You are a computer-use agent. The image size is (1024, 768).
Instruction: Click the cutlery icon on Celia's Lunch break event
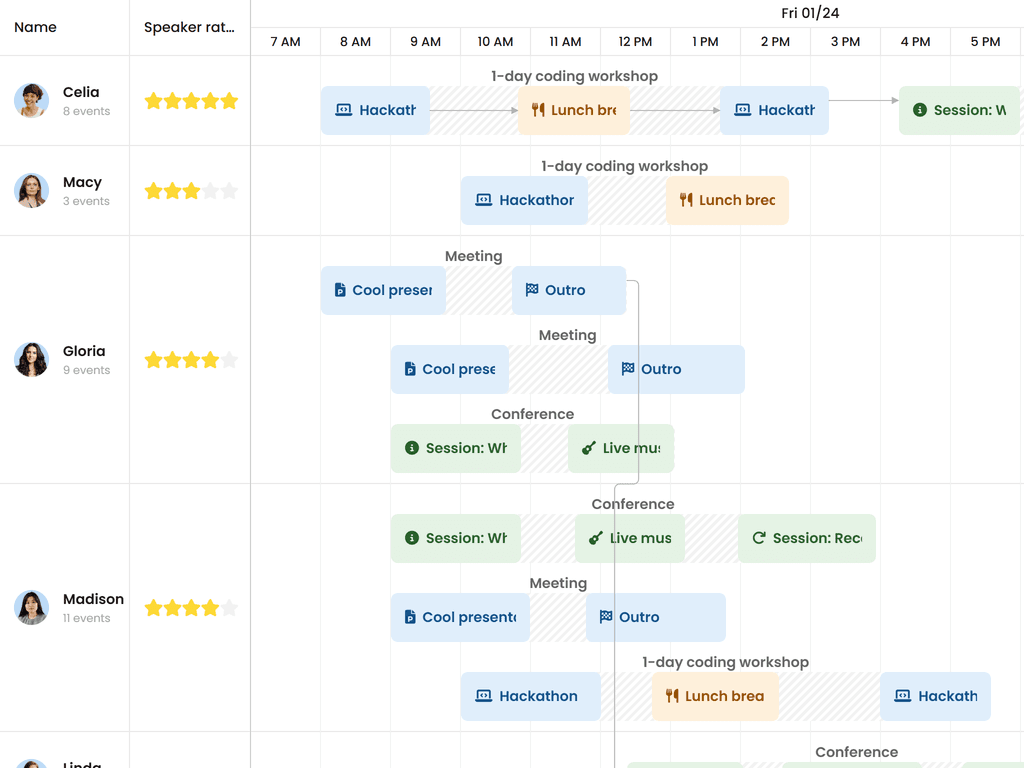pyautogui.click(x=537, y=110)
